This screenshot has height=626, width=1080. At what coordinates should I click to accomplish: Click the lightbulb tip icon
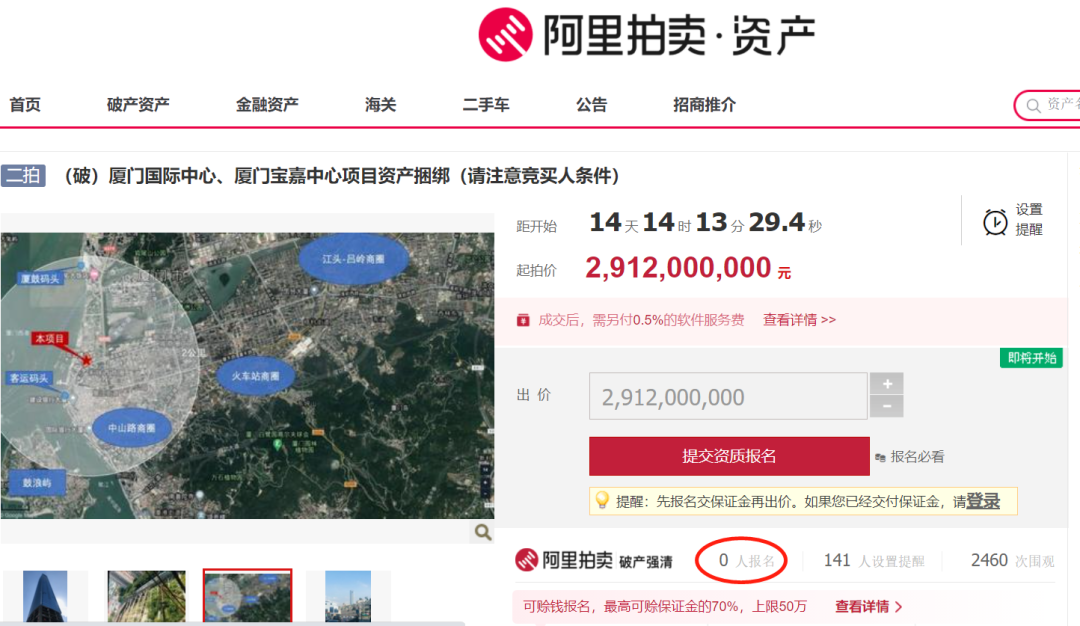click(602, 500)
